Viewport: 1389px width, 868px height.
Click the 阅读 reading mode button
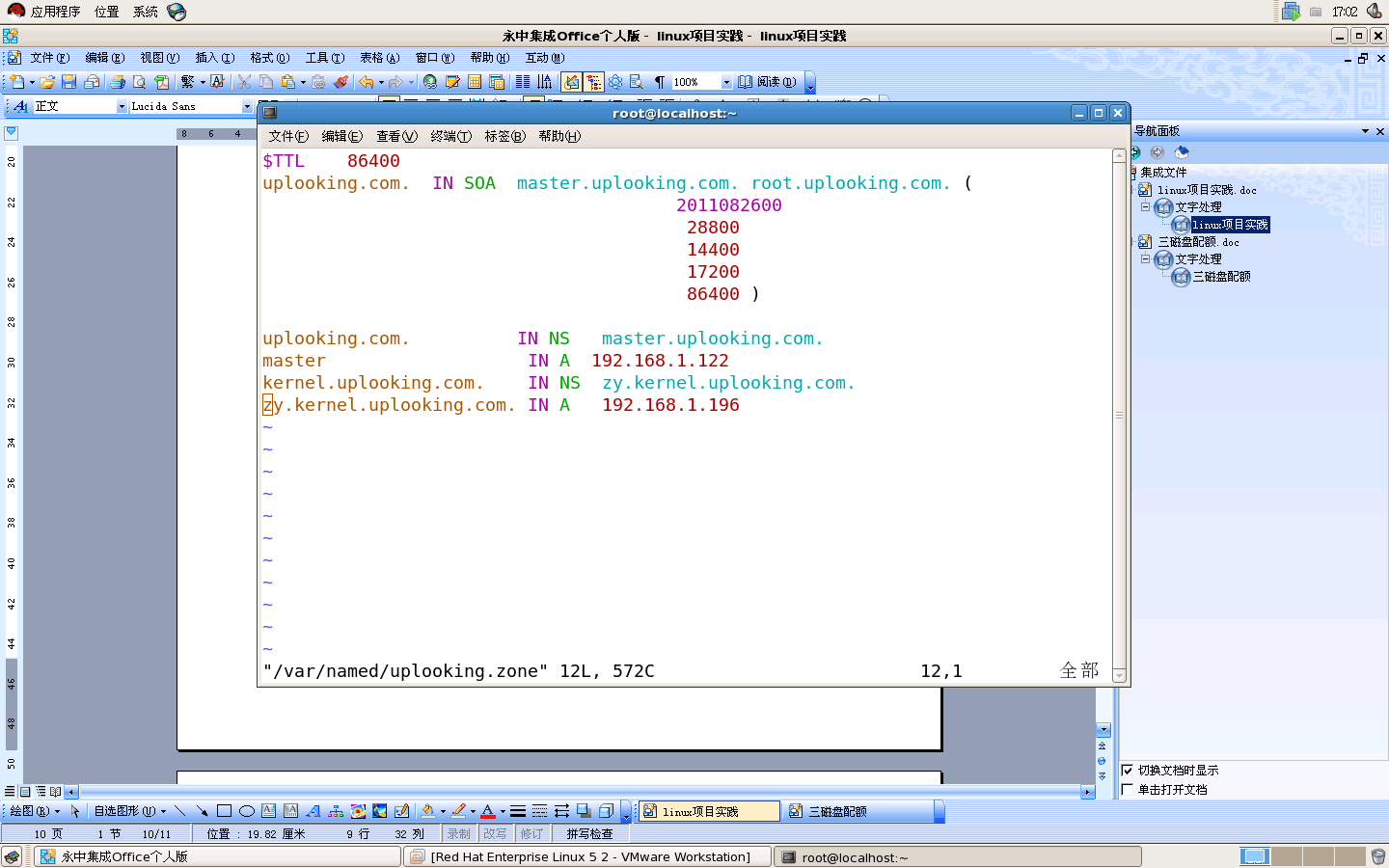[x=768, y=82]
